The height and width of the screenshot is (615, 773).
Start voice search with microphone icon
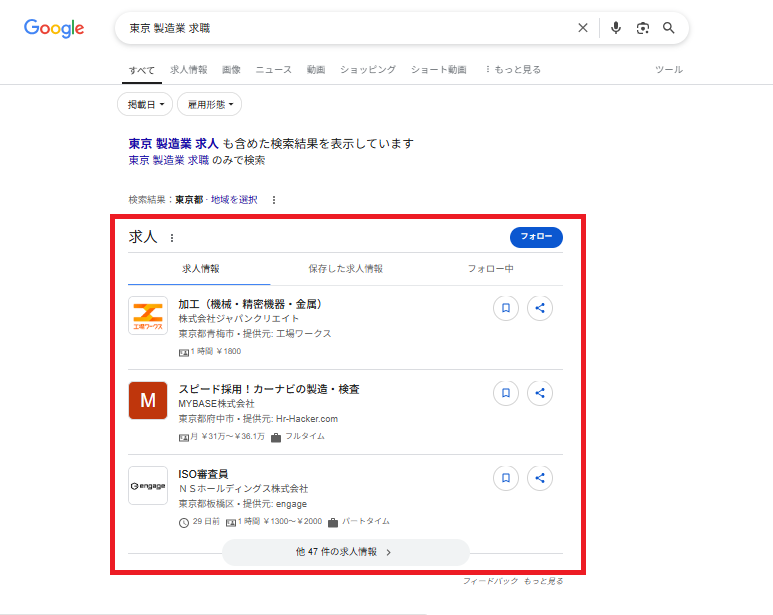coord(616,28)
